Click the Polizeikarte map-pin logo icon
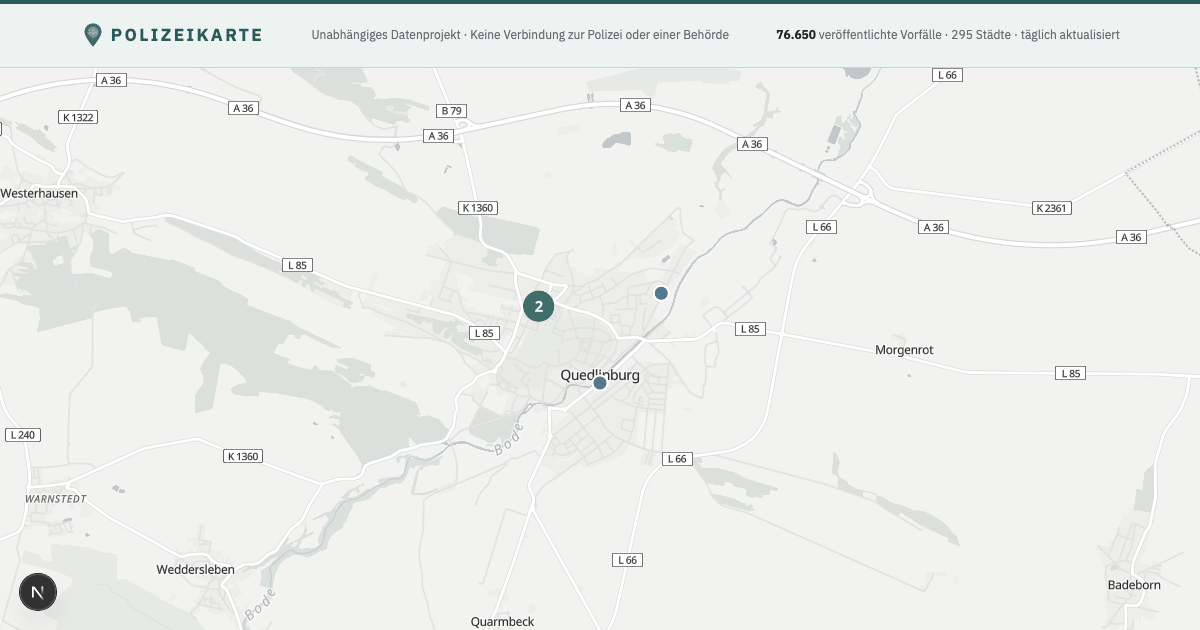 (93, 35)
